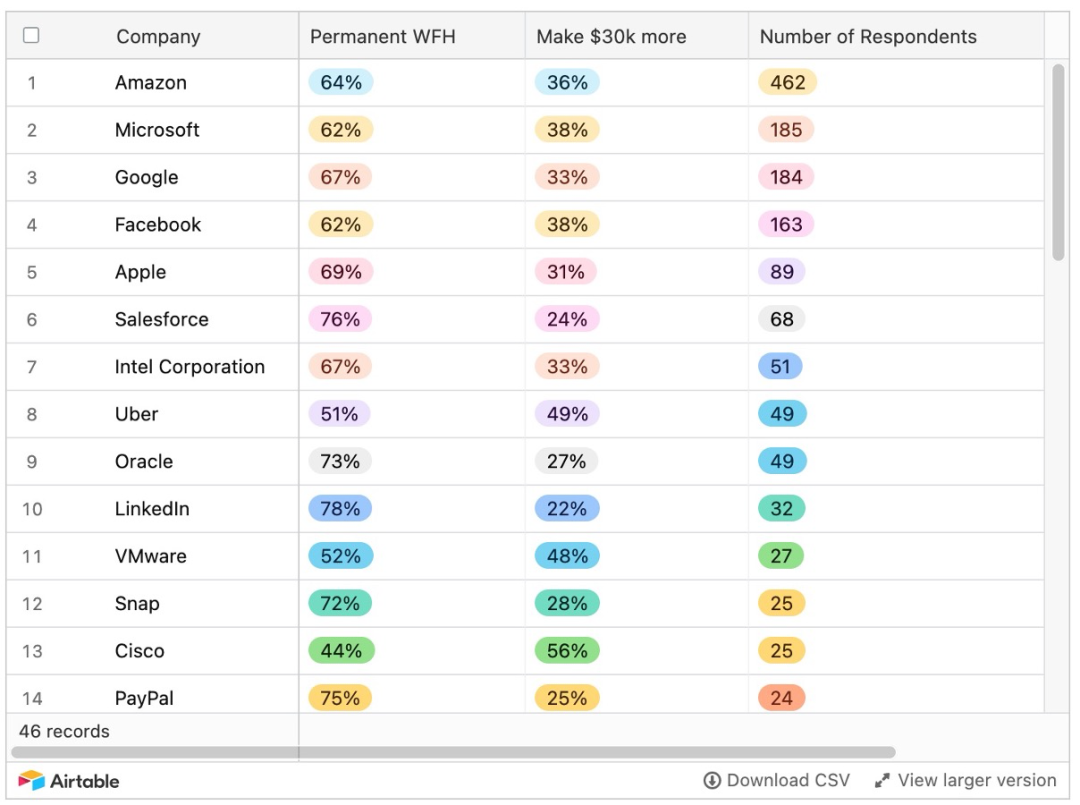Image resolution: width=1080 pixels, height=805 pixels.
Task: Click the Airtable brand name text
Action: [x=85, y=781]
